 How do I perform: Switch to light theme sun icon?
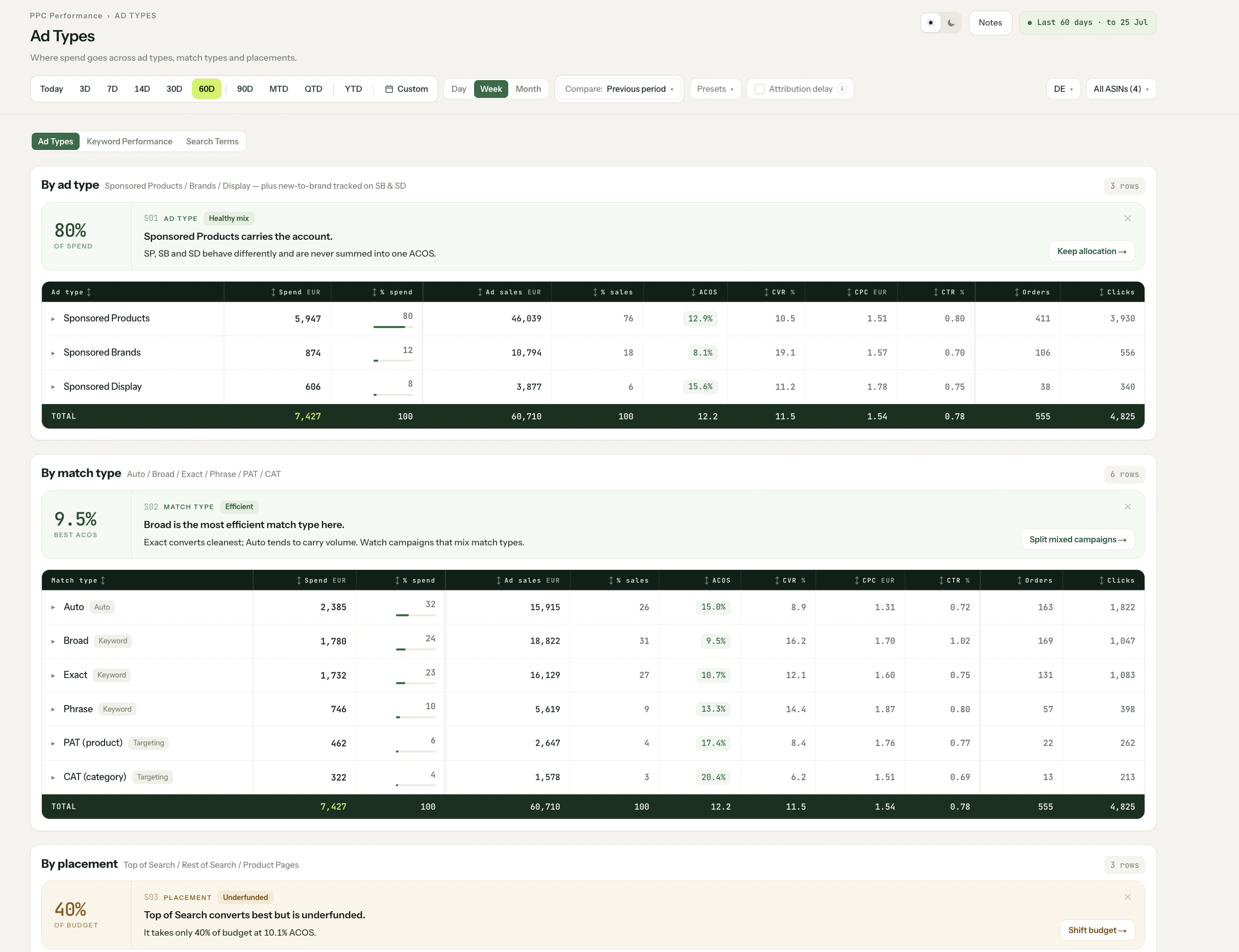pyautogui.click(x=931, y=22)
